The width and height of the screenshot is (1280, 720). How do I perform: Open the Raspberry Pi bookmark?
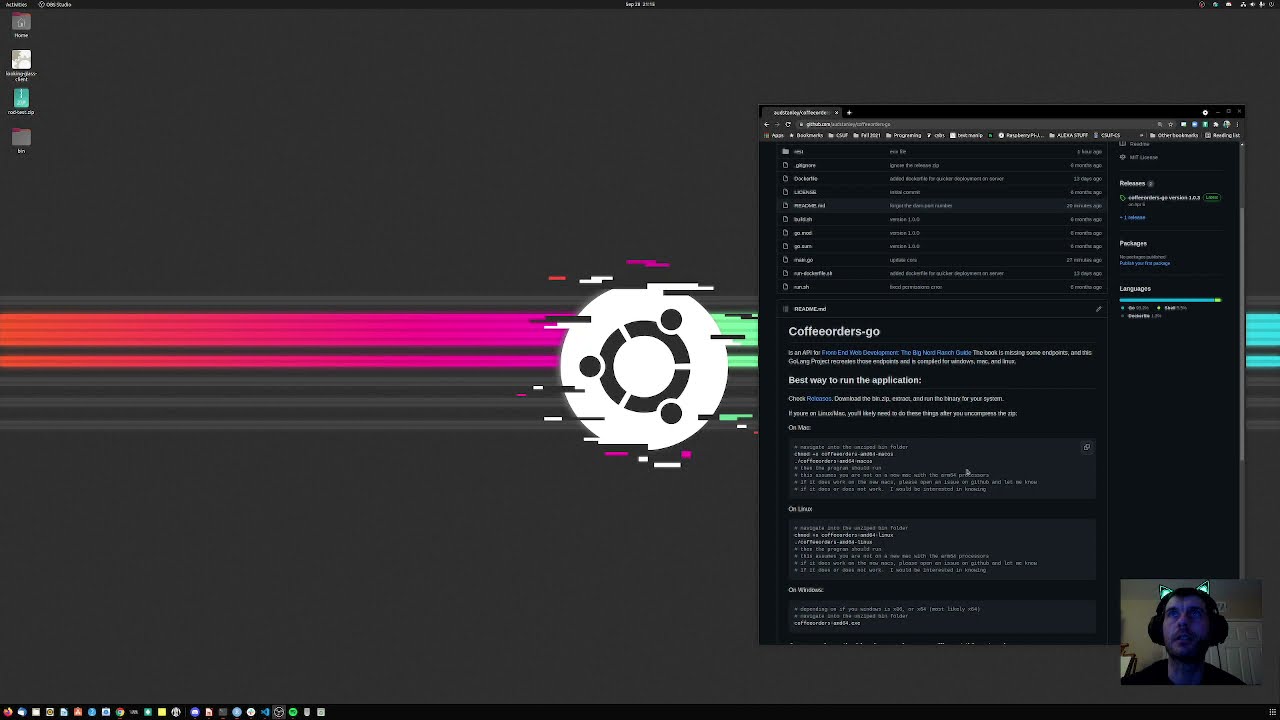pyautogui.click(x=1020, y=135)
